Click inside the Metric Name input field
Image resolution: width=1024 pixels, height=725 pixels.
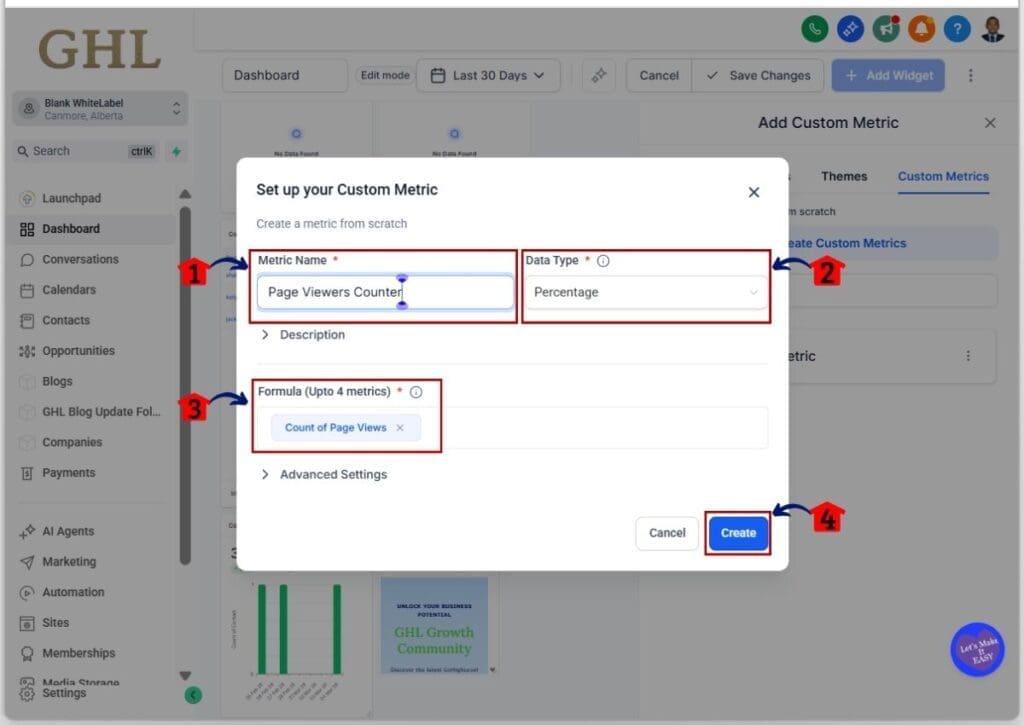[x=385, y=291]
